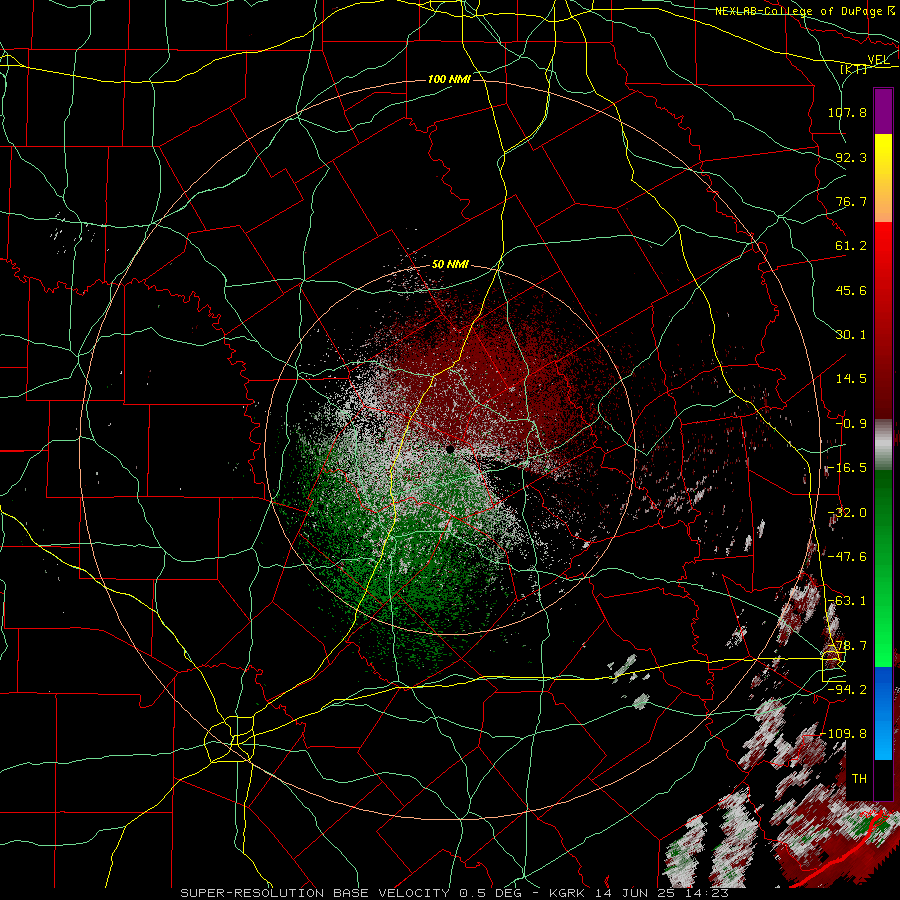Click the -16.5 velocity scale value
The width and height of the screenshot is (900, 900).
[847, 468]
